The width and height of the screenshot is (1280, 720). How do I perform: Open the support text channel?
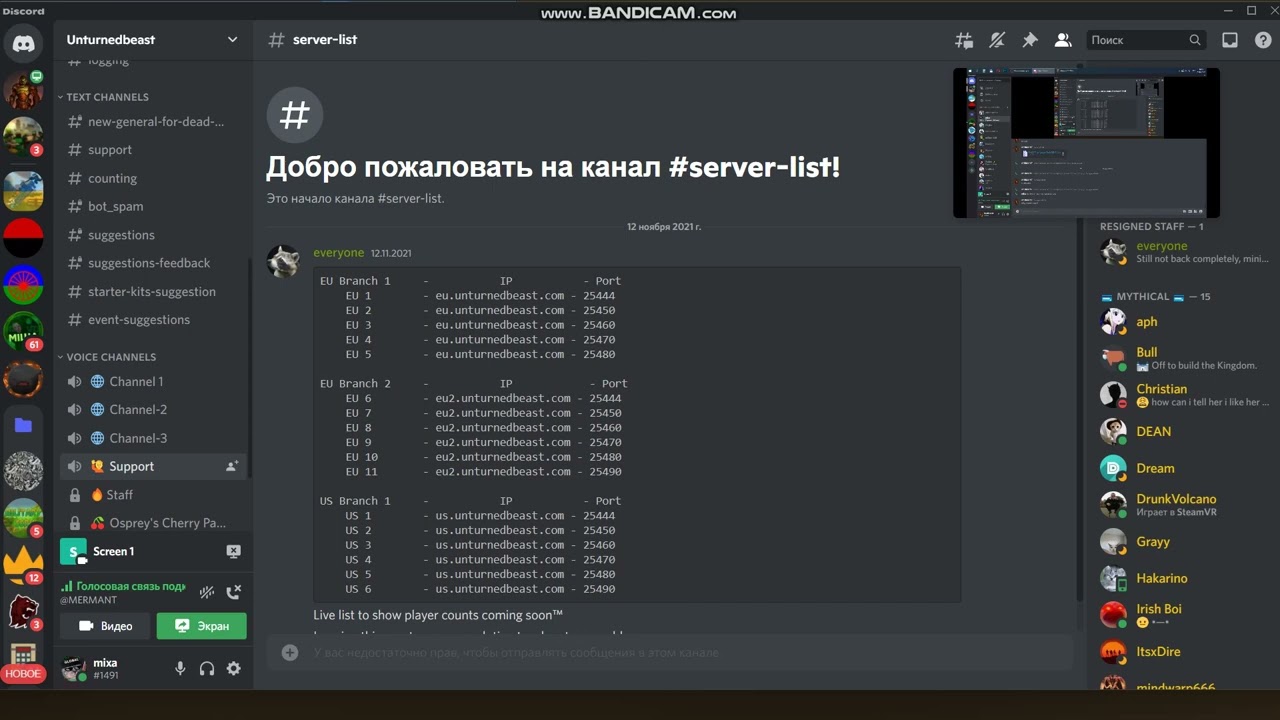click(x=153, y=150)
